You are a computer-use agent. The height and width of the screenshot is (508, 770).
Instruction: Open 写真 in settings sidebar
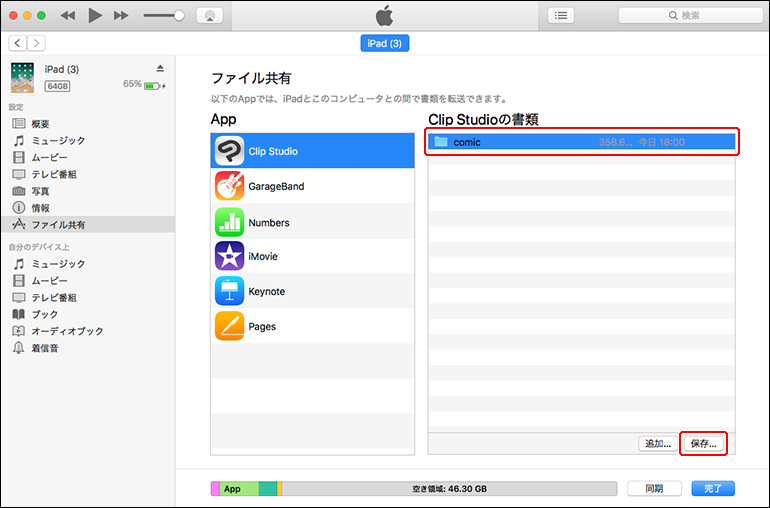click(x=87, y=191)
